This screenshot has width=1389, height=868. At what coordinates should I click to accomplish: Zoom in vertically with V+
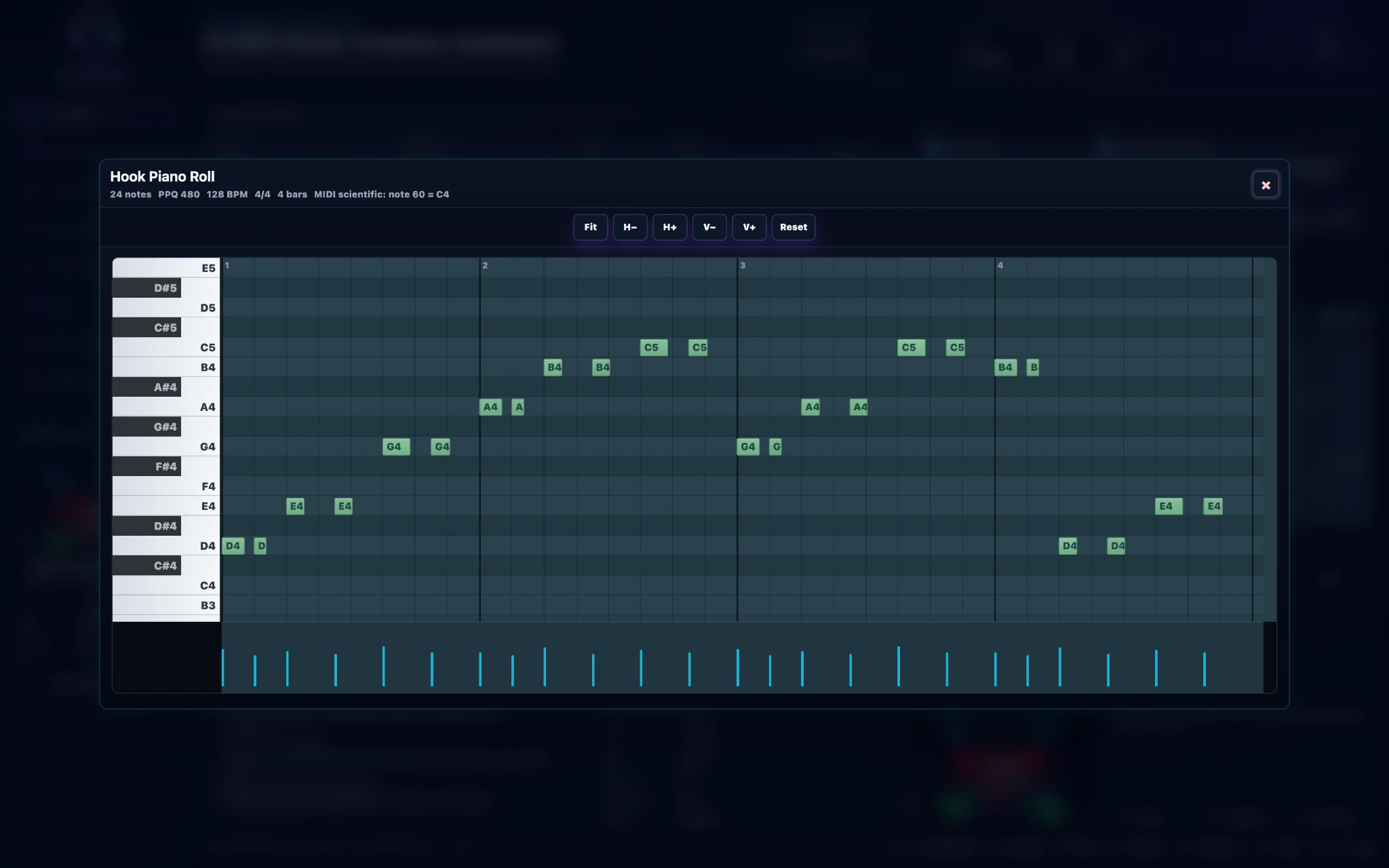coord(749,227)
